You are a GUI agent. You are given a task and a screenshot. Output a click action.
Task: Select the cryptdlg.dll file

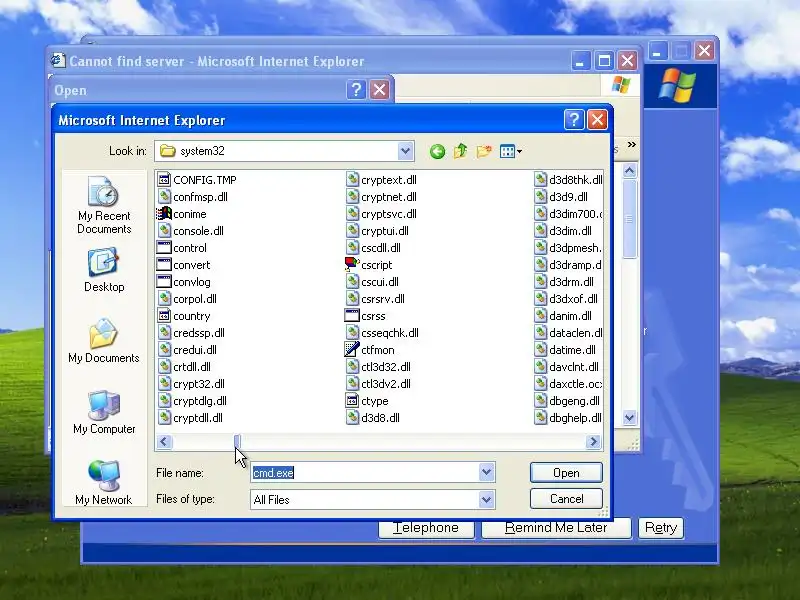192,401
